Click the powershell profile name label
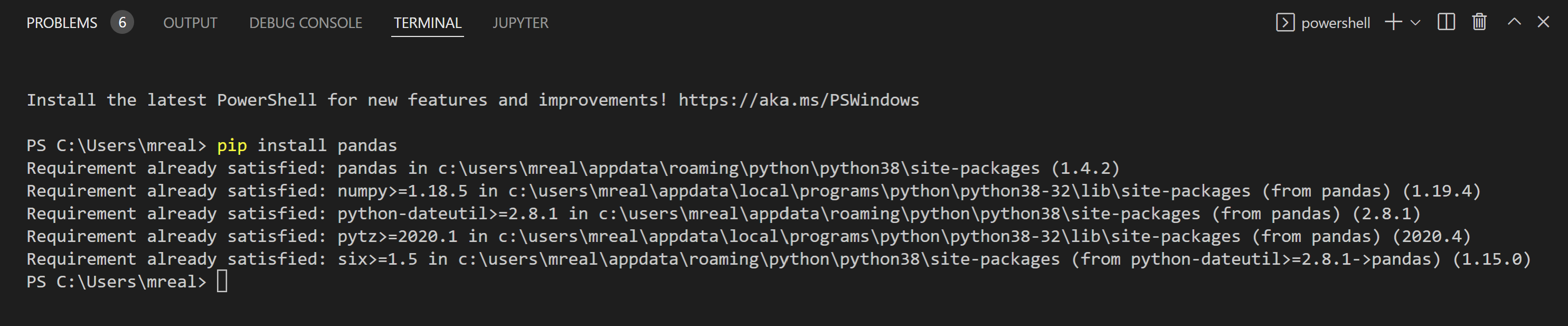 [x=1336, y=23]
